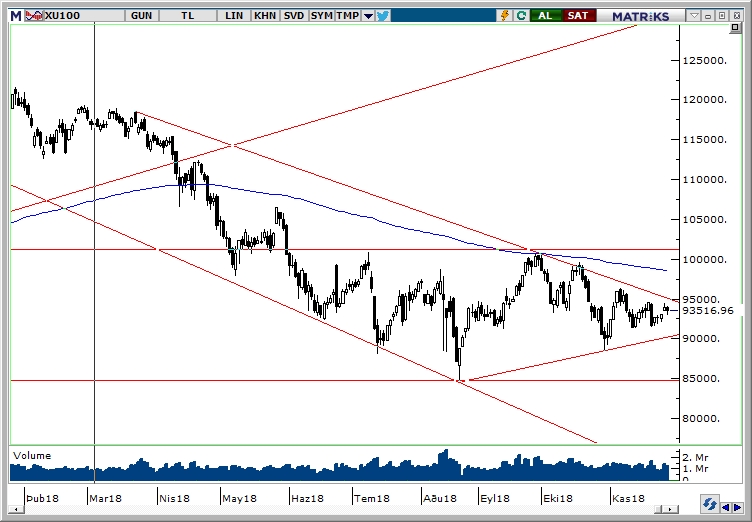Click the Eyl18 date axis label
This screenshot has height=522, width=752.
click(495, 498)
